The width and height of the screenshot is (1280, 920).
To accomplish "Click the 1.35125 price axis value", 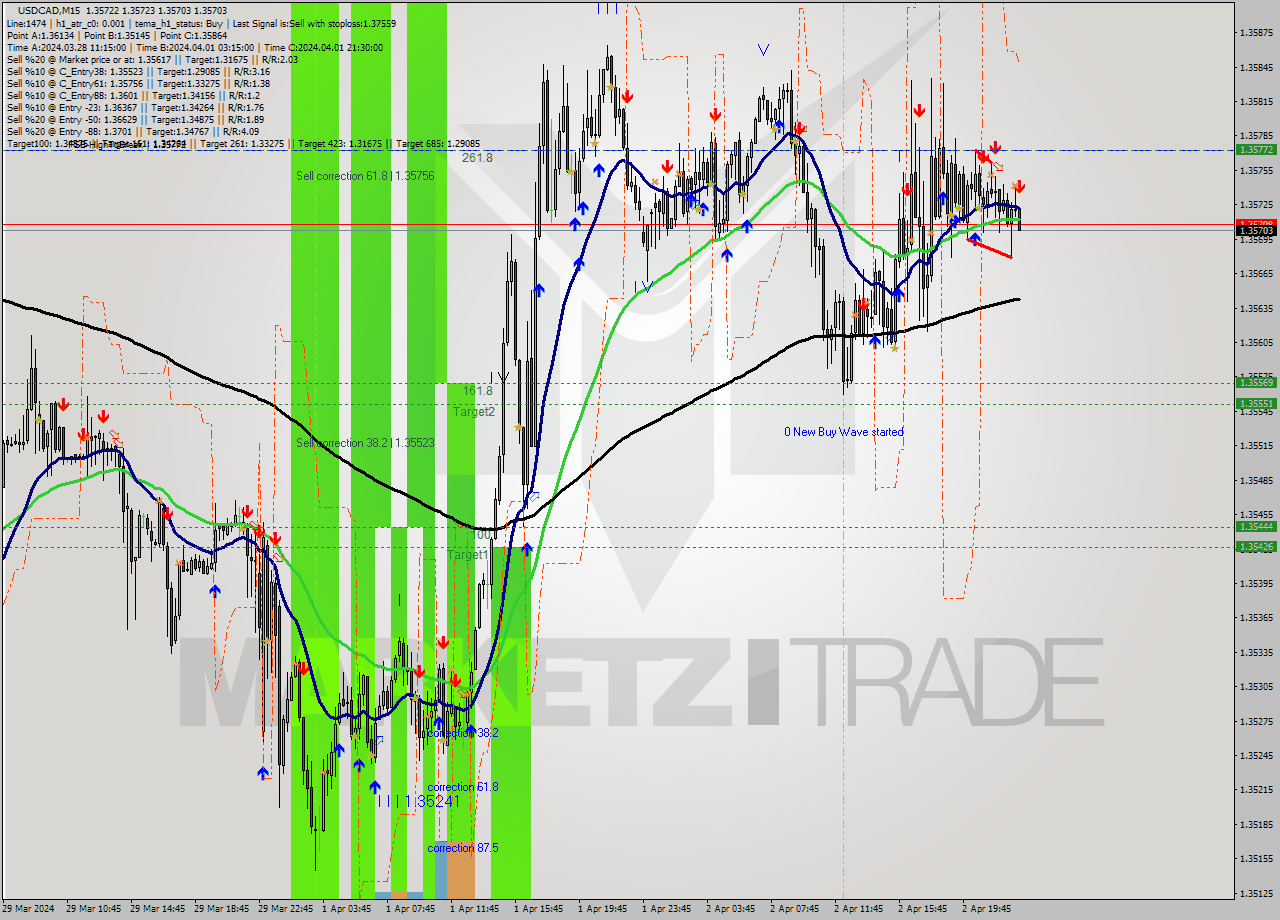I will (1256, 892).
